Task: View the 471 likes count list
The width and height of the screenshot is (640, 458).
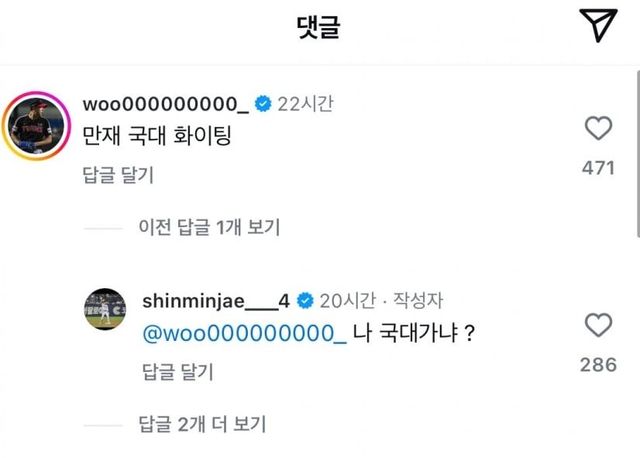Action: (598, 169)
